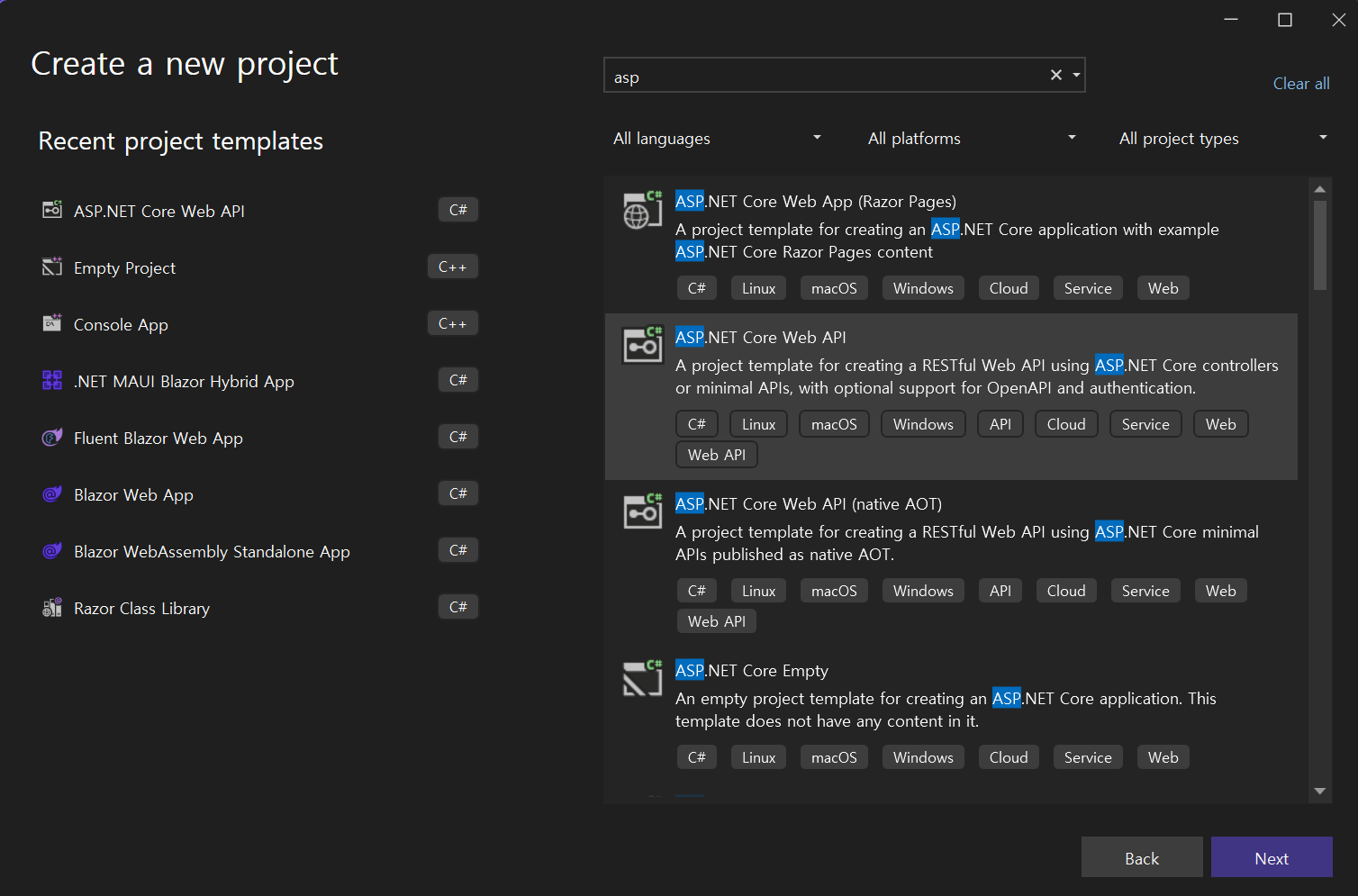
Task: Click the selected ASP.NET Core Web API result icon
Action: (x=642, y=345)
